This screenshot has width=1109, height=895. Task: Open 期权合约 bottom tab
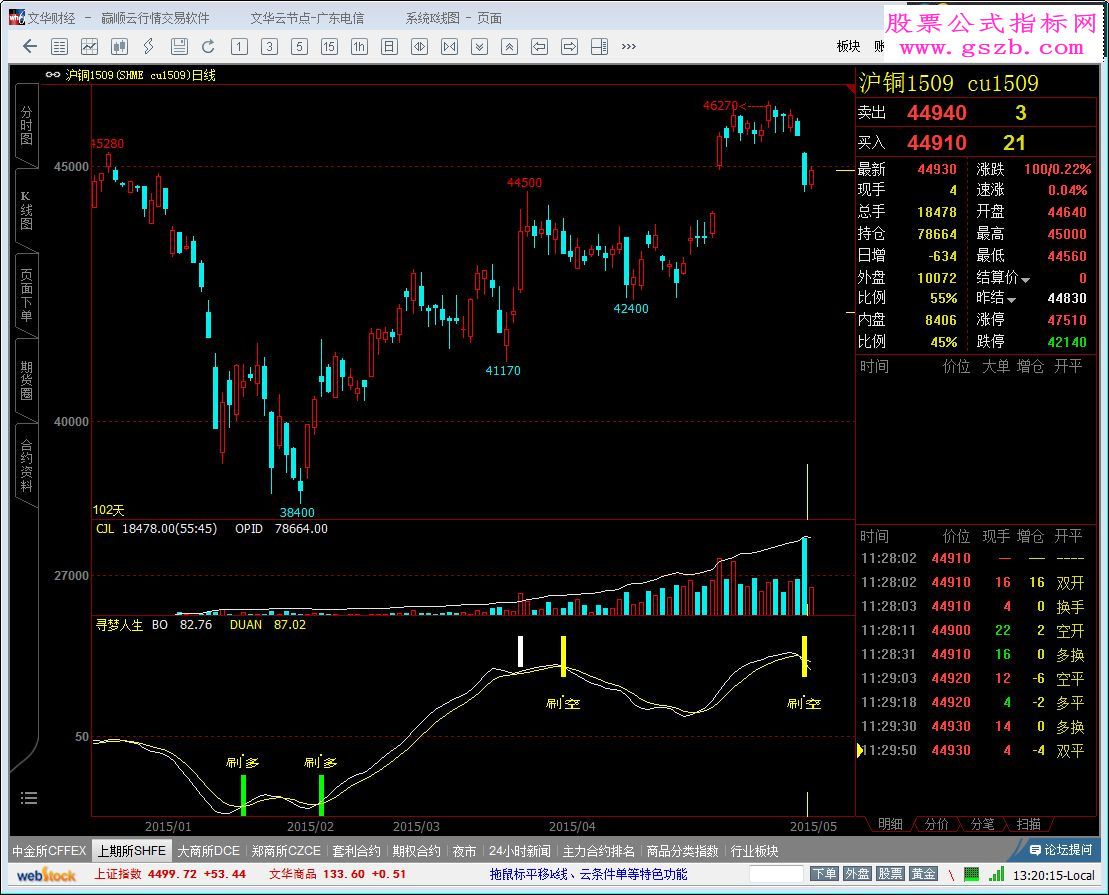[417, 850]
